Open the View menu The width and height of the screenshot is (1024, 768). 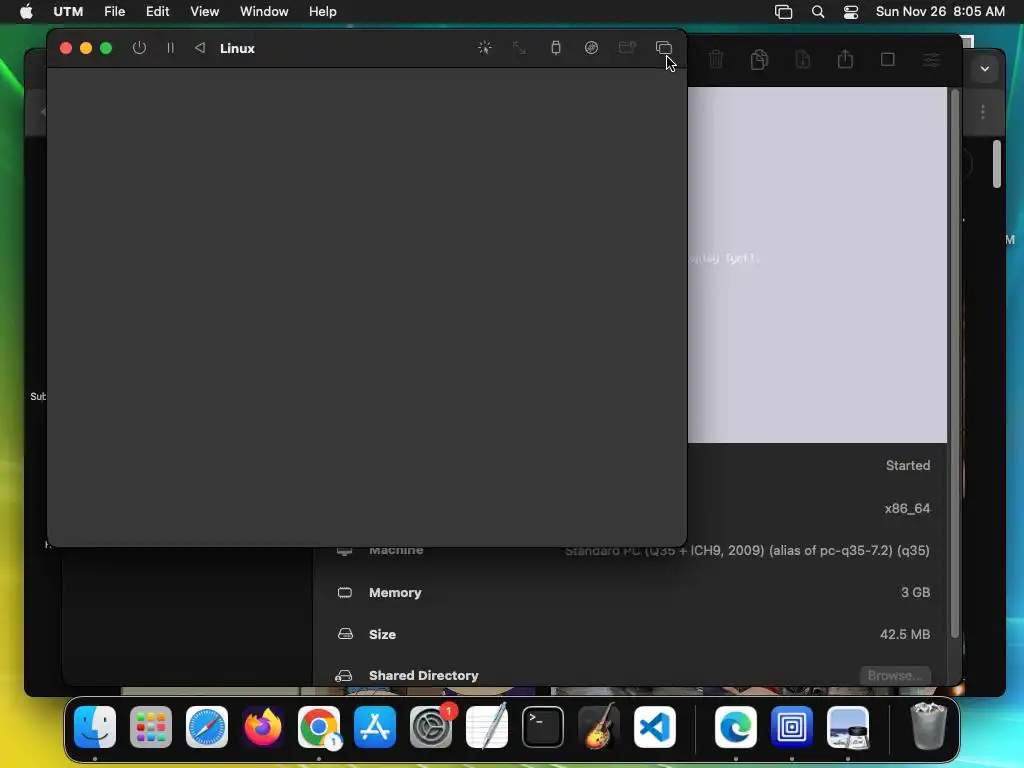tap(204, 11)
